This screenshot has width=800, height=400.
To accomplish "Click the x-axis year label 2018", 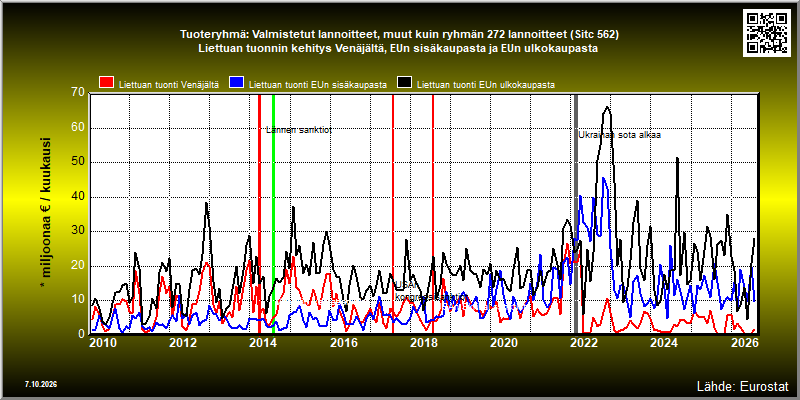I will (x=422, y=342).
